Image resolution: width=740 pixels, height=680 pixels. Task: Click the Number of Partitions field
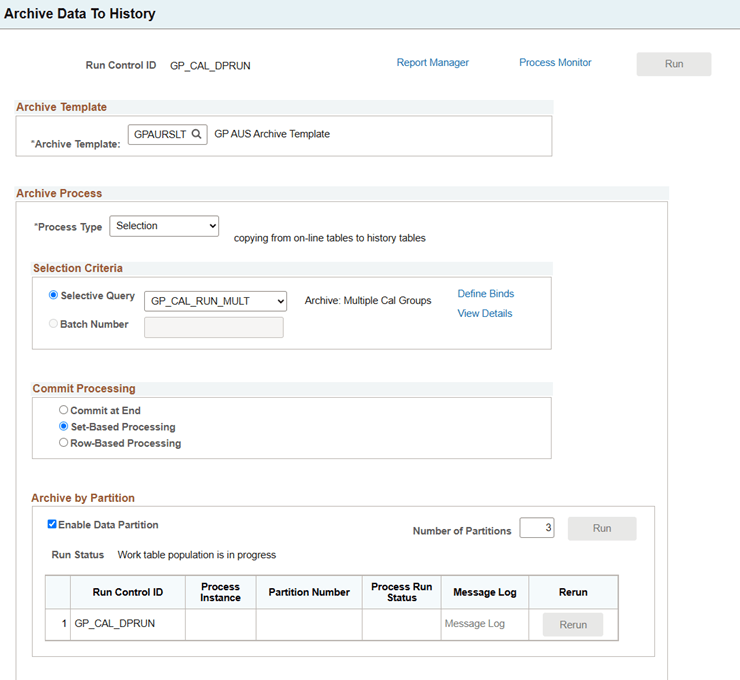(537, 528)
